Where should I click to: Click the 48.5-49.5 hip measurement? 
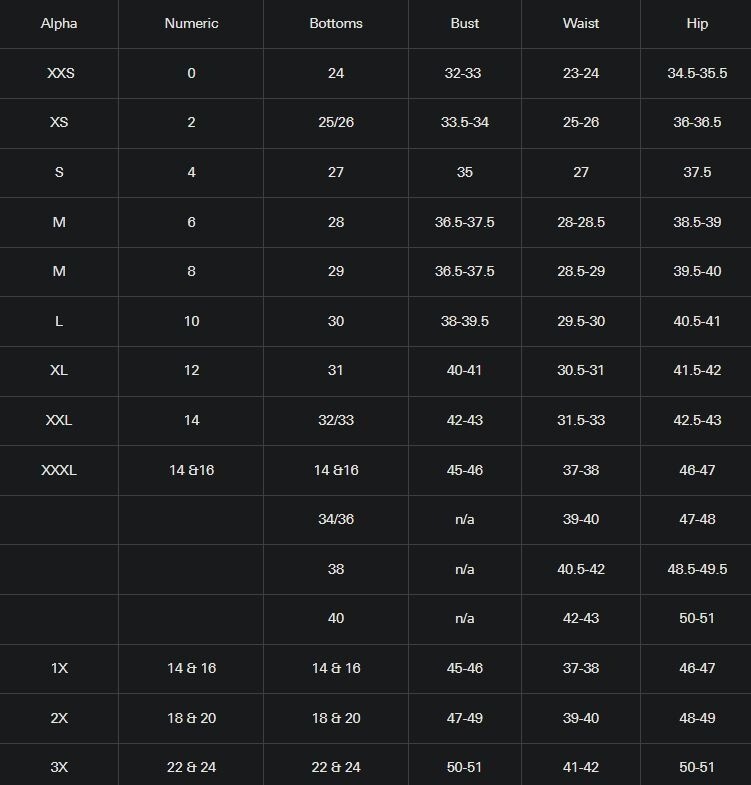[x=697, y=569]
